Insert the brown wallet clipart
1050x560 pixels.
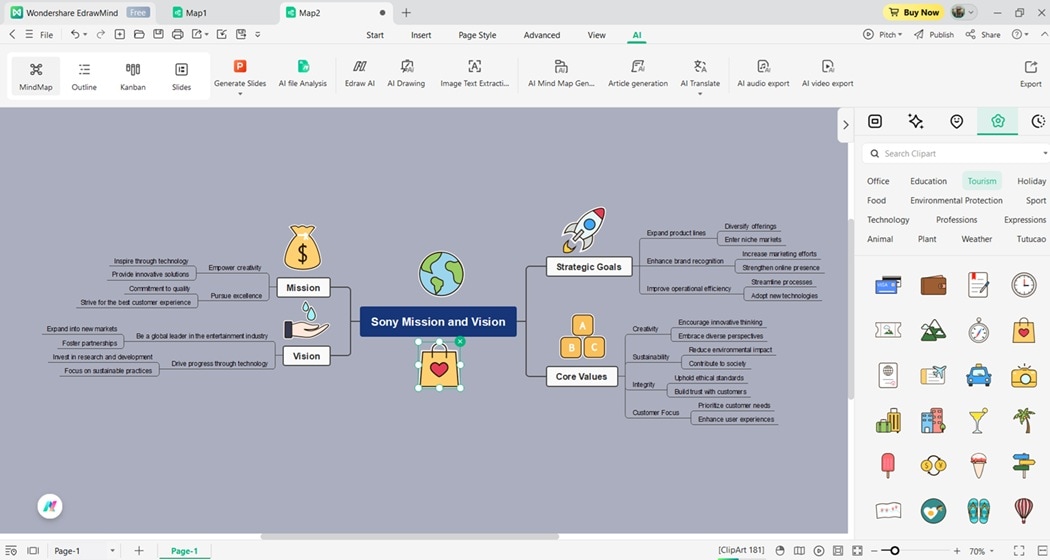933,285
